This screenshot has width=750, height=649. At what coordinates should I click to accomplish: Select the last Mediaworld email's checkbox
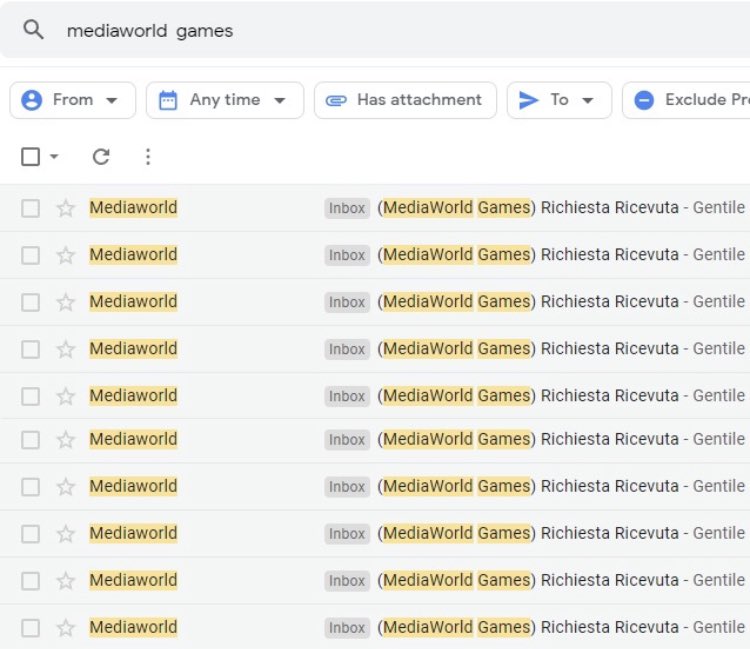pyautogui.click(x=31, y=628)
